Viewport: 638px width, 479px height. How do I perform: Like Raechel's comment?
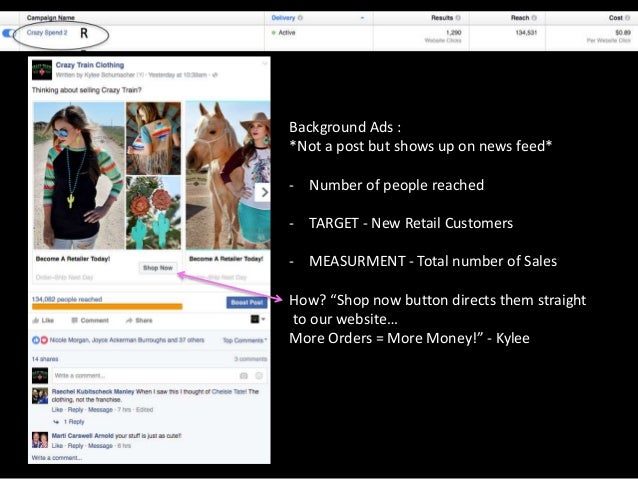coord(57,410)
